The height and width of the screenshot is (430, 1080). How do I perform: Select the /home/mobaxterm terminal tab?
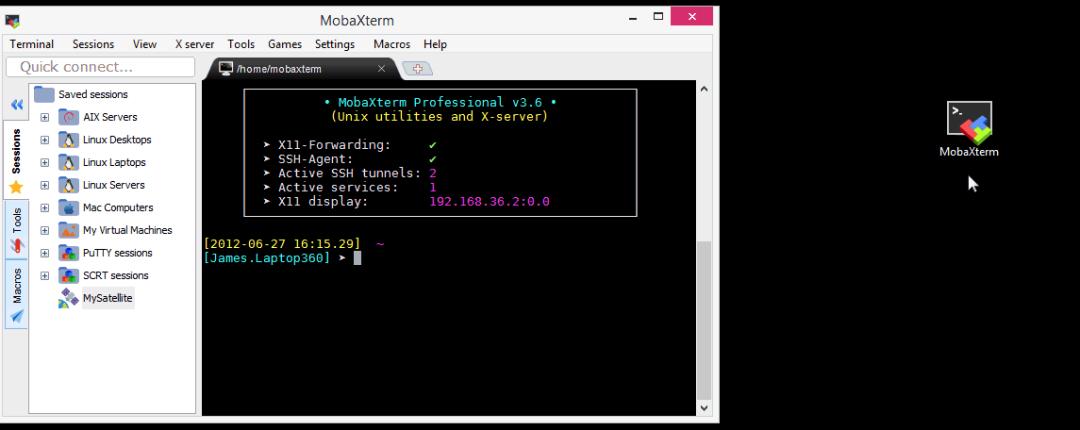(302, 69)
